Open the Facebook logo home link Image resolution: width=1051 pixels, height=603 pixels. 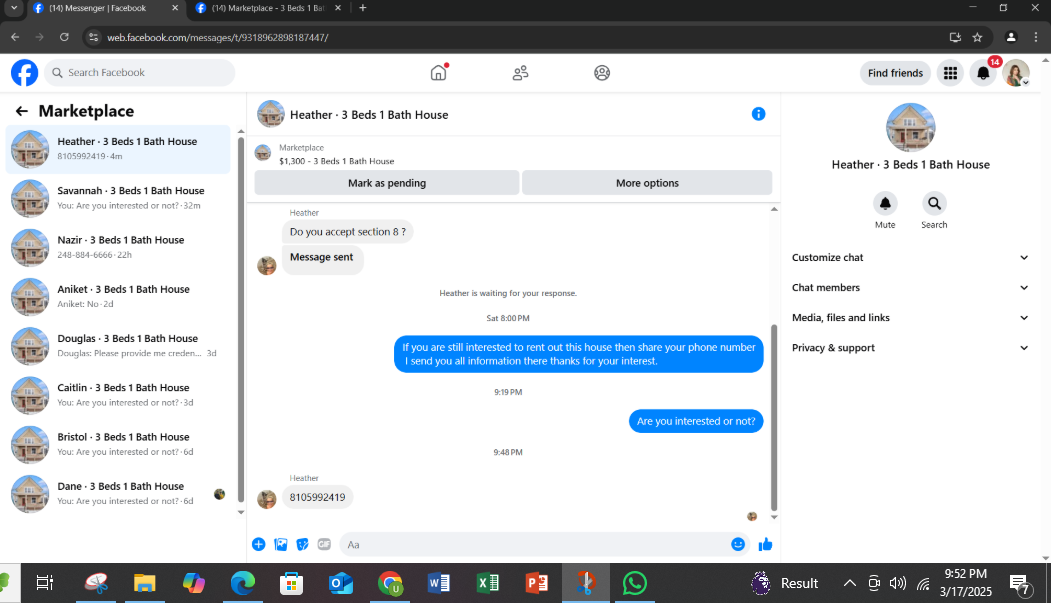click(x=24, y=72)
